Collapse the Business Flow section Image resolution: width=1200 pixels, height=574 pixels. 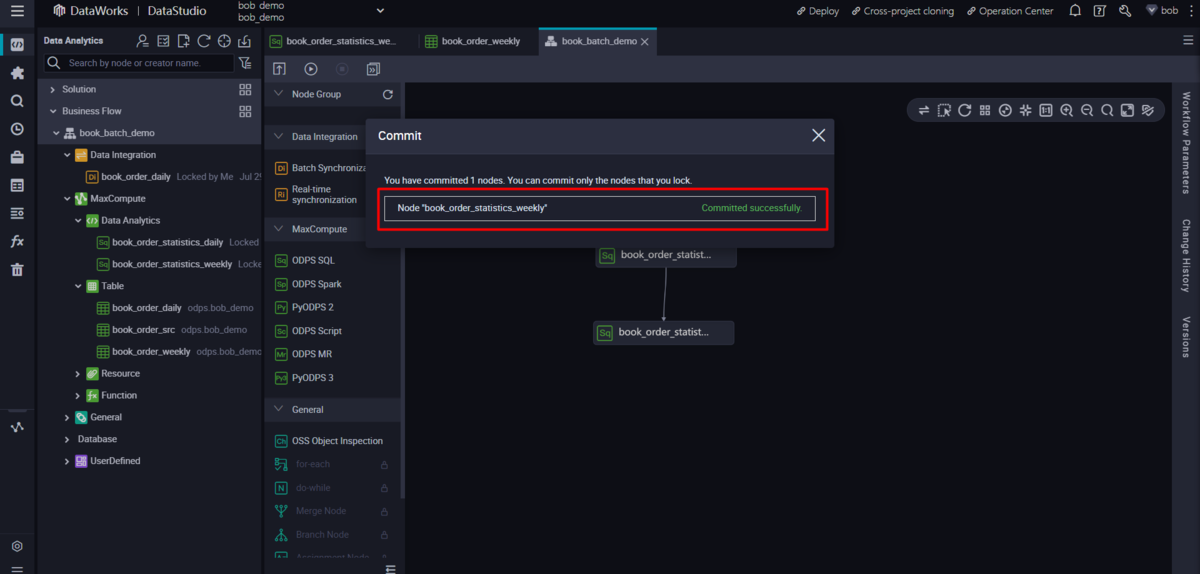click(x=52, y=112)
